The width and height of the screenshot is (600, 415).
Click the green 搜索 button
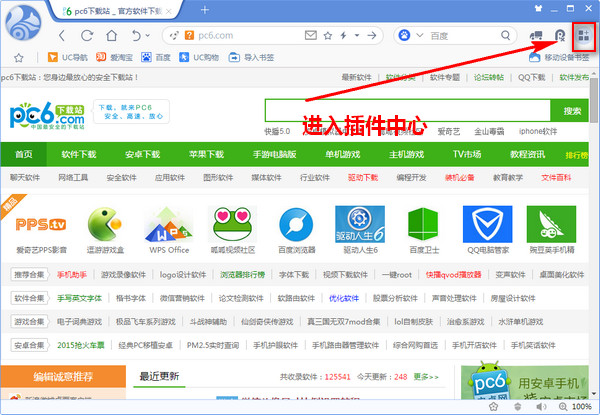pyautogui.click(x=569, y=111)
